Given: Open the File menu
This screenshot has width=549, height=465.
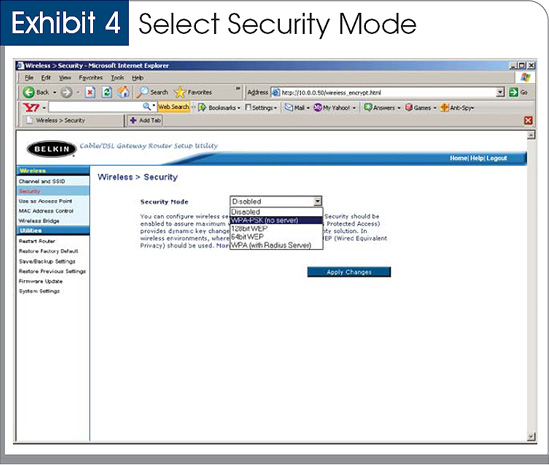Looking at the screenshot, I should coord(29,77).
